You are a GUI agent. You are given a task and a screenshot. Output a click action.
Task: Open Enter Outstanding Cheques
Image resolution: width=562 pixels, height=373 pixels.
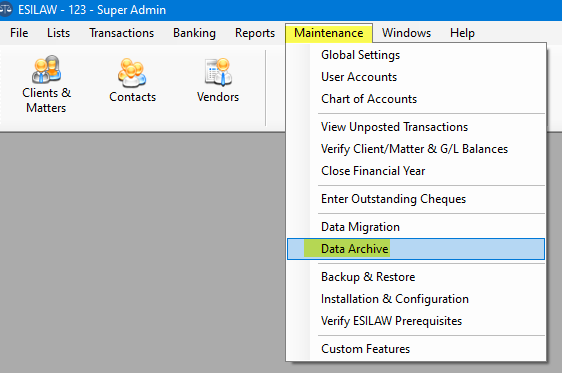click(416, 199)
